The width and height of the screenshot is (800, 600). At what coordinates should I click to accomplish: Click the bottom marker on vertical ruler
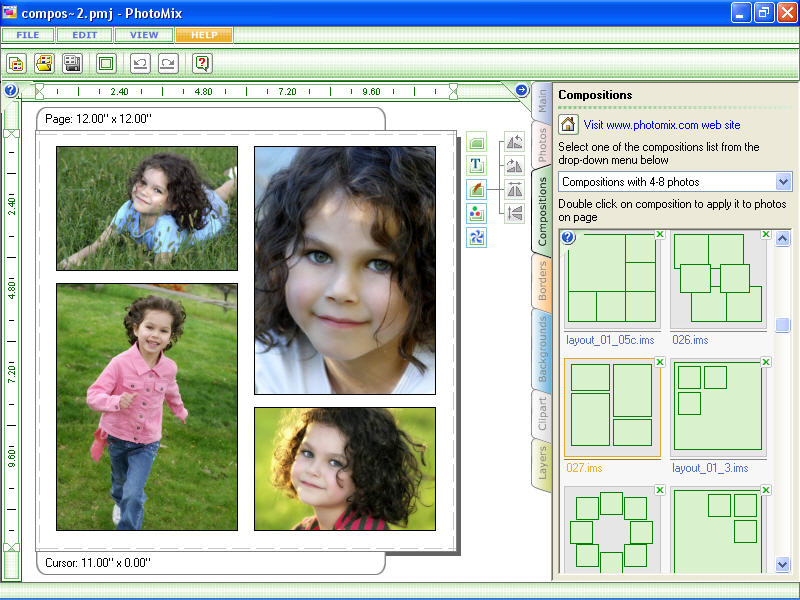click(11, 547)
